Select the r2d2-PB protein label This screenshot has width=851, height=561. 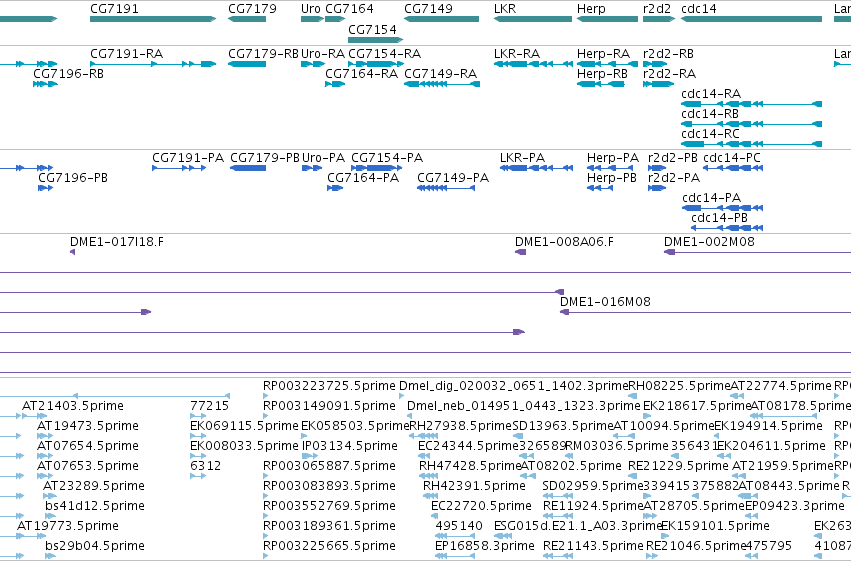click(x=673, y=158)
